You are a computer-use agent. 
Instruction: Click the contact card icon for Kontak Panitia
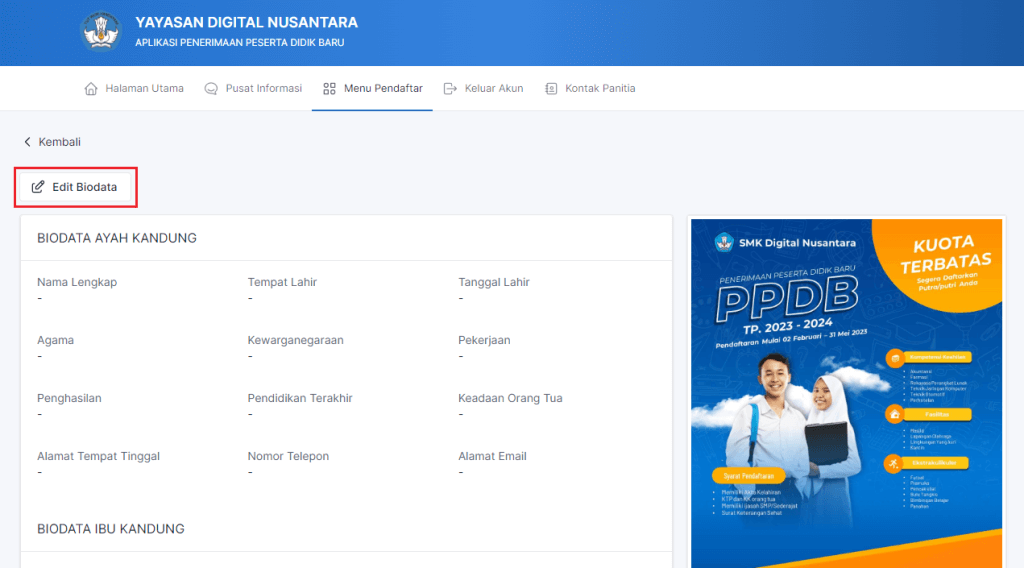pos(551,88)
